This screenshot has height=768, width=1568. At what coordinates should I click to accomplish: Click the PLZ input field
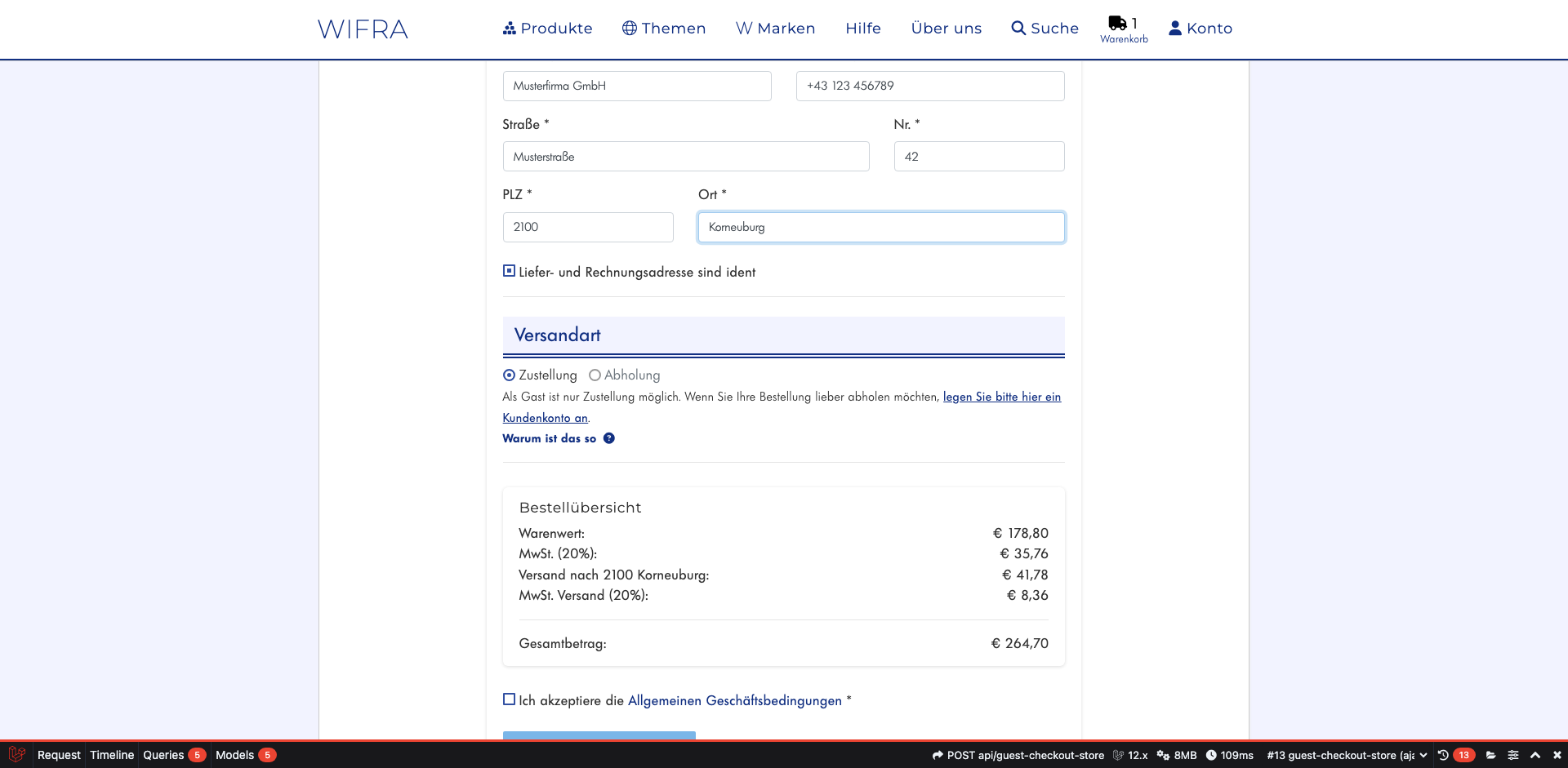click(x=588, y=227)
